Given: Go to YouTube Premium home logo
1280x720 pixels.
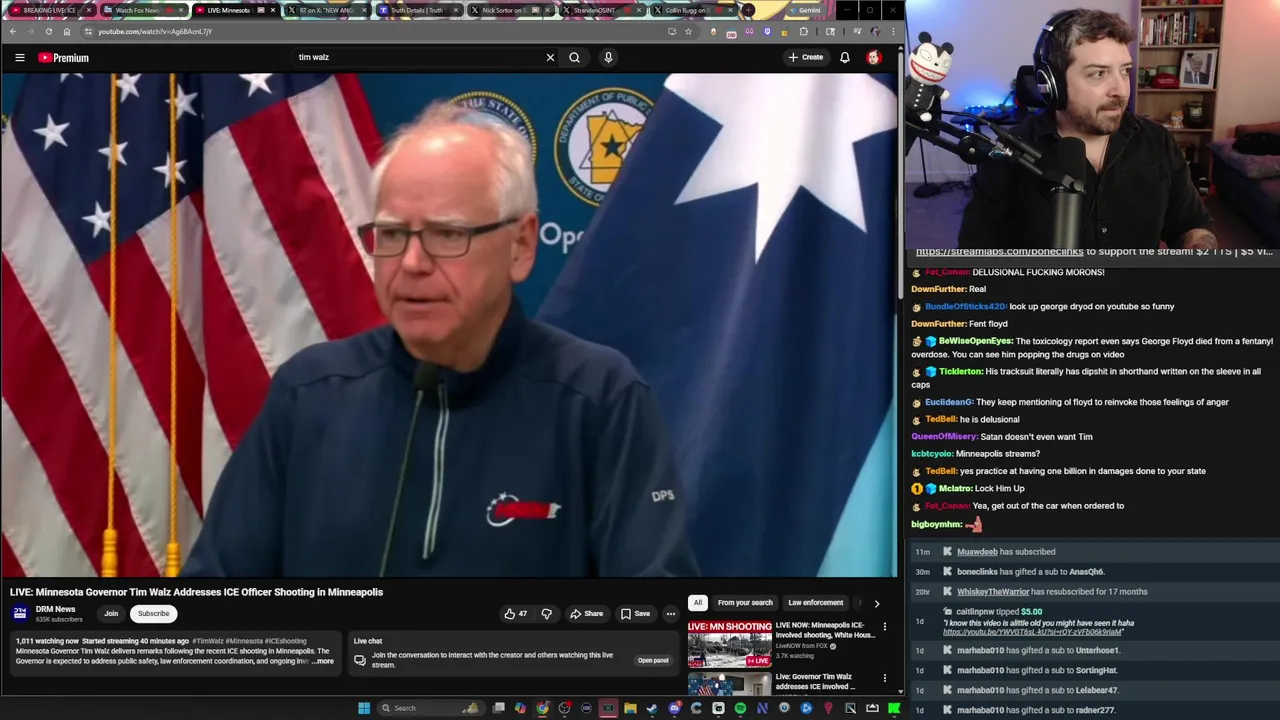Looking at the screenshot, I should [64, 58].
